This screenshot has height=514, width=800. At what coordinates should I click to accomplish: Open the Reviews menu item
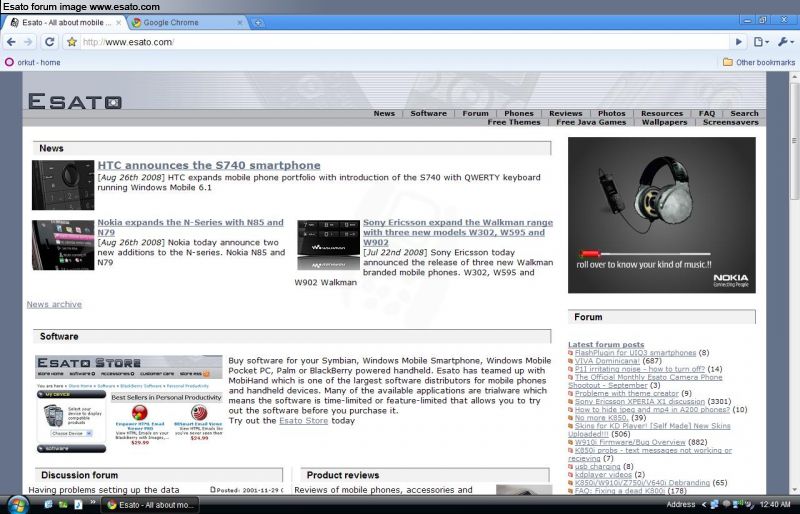(565, 113)
